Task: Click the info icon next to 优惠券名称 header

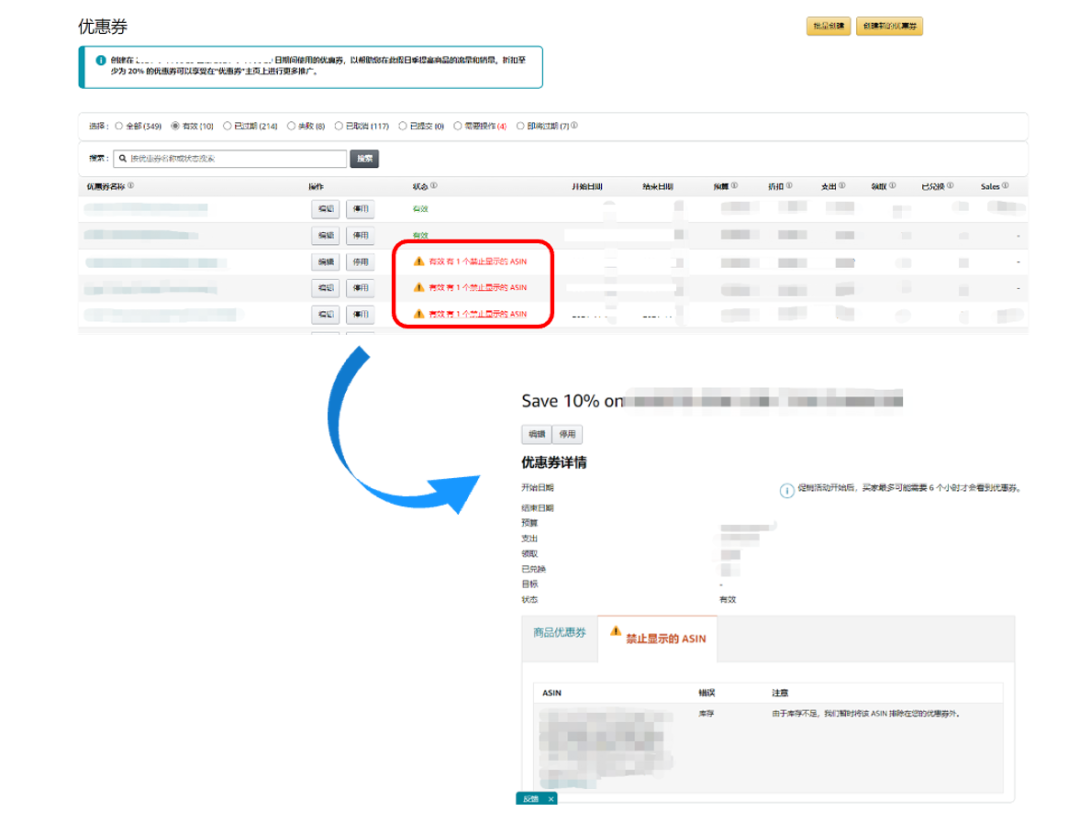Action: [x=131, y=186]
